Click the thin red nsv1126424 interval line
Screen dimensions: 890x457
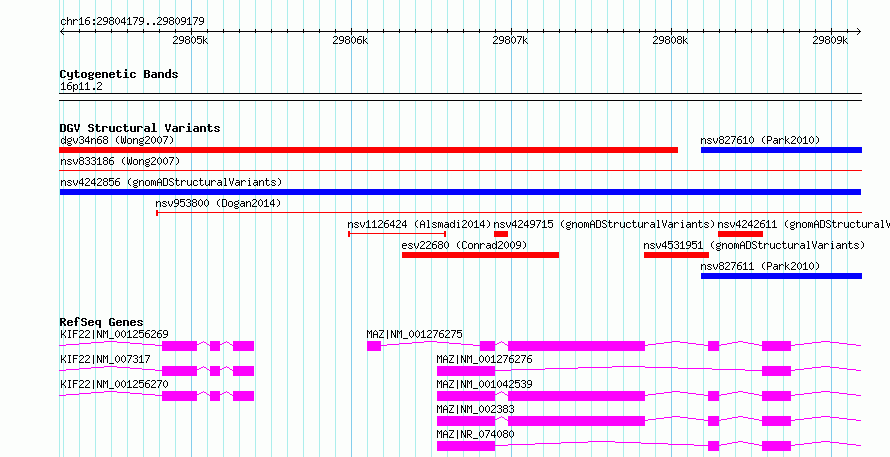(397, 233)
